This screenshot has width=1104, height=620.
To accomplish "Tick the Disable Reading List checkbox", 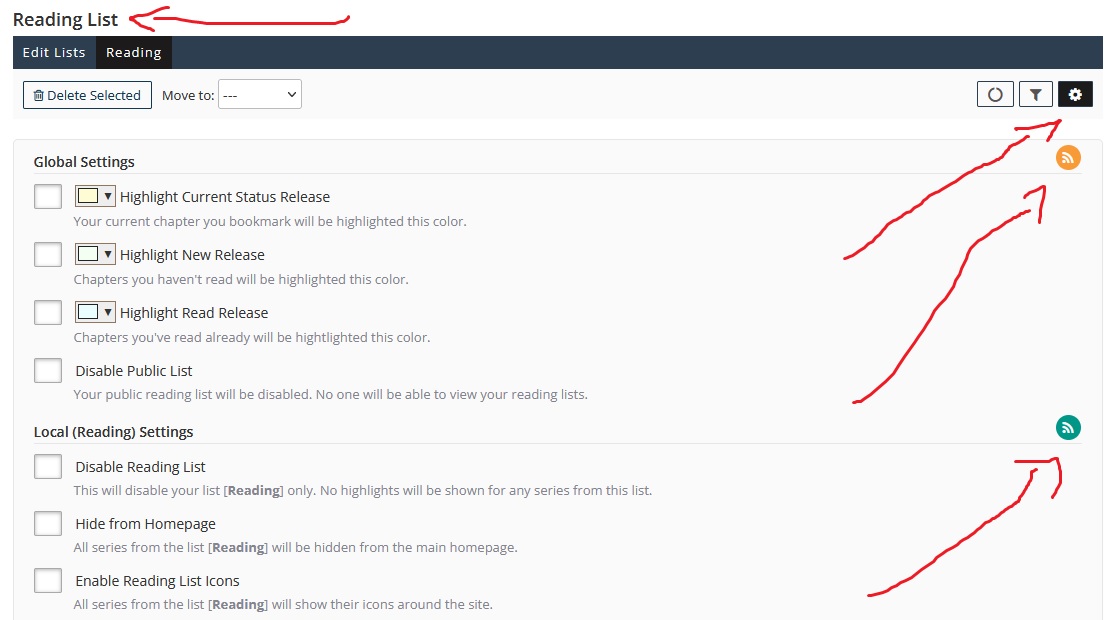I will pyautogui.click(x=48, y=467).
